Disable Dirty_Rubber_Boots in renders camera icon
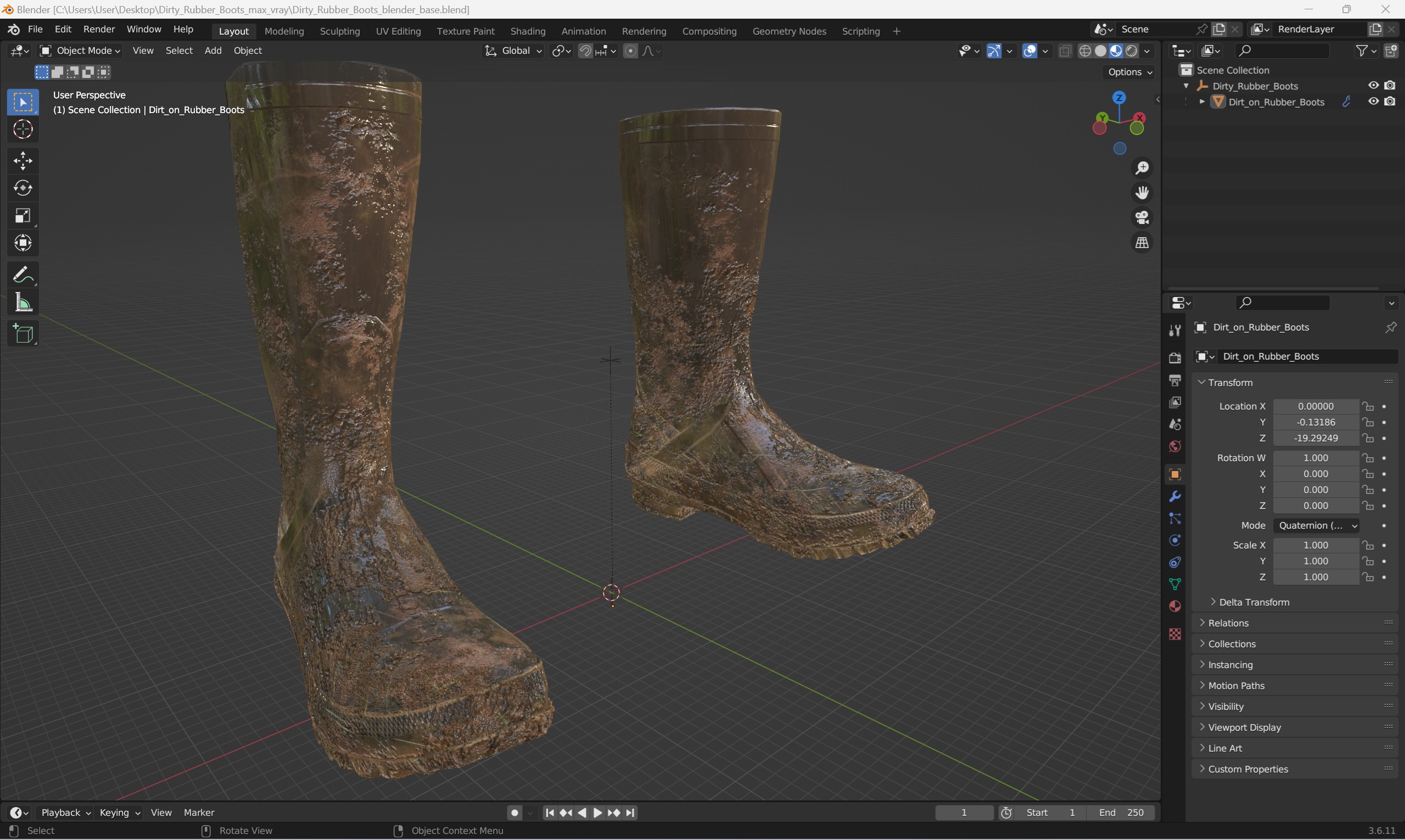 (1390, 86)
